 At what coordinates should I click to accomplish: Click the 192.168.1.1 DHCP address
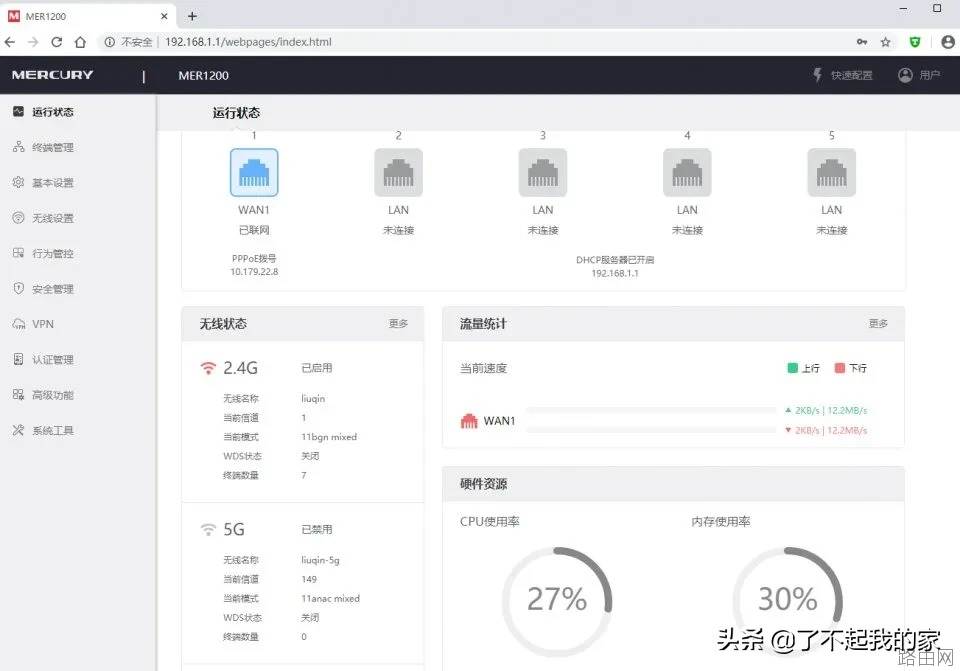coord(615,273)
